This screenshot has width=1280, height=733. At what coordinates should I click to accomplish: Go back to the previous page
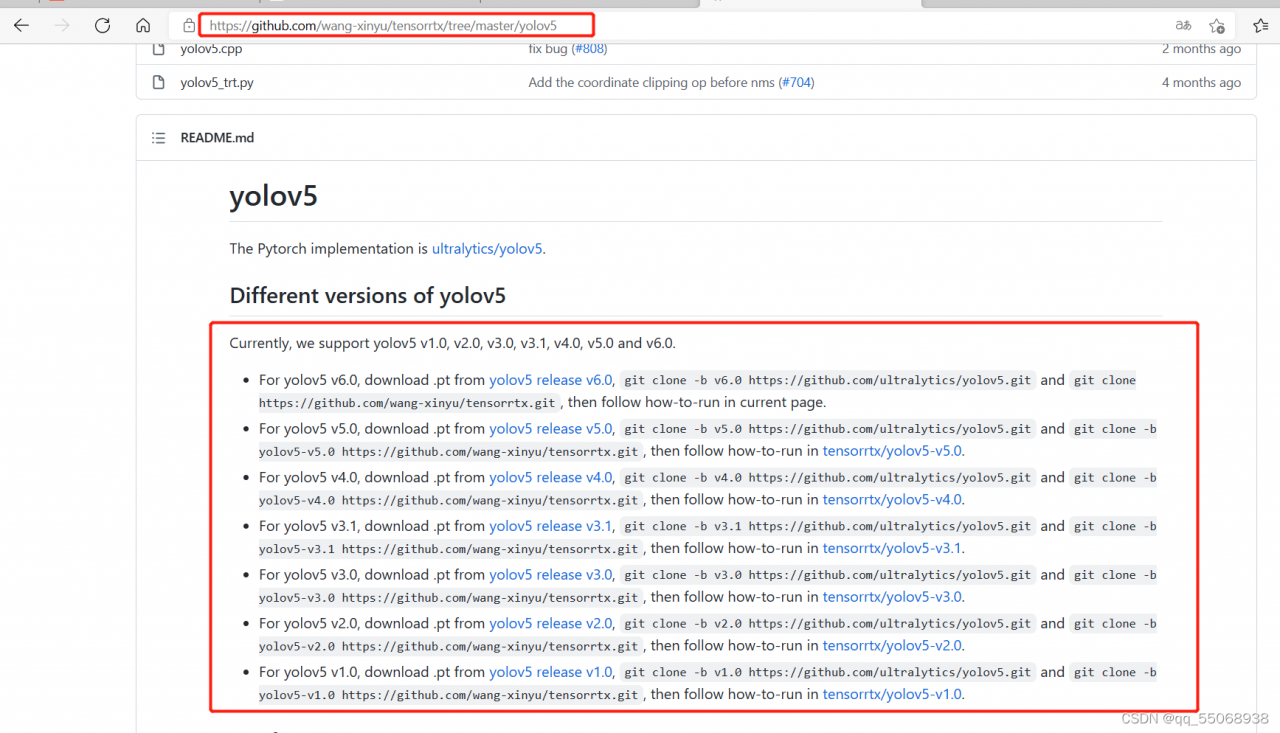tap(21, 25)
